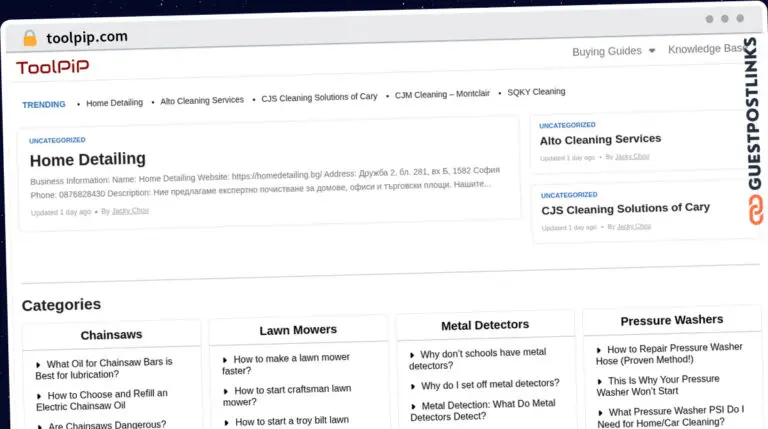Open the Buying Guides menu item
Image resolution: width=768 pixels, height=429 pixels.
607,51
